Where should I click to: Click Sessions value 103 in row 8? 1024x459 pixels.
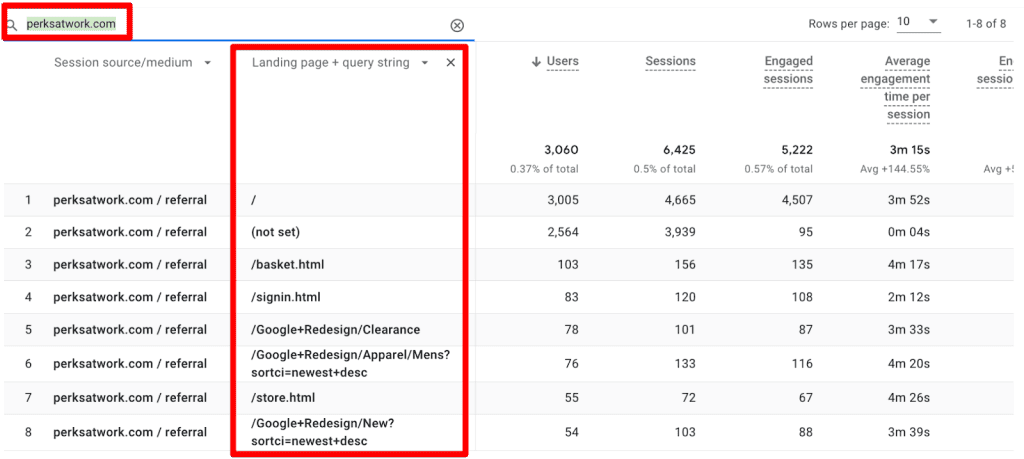(685, 432)
